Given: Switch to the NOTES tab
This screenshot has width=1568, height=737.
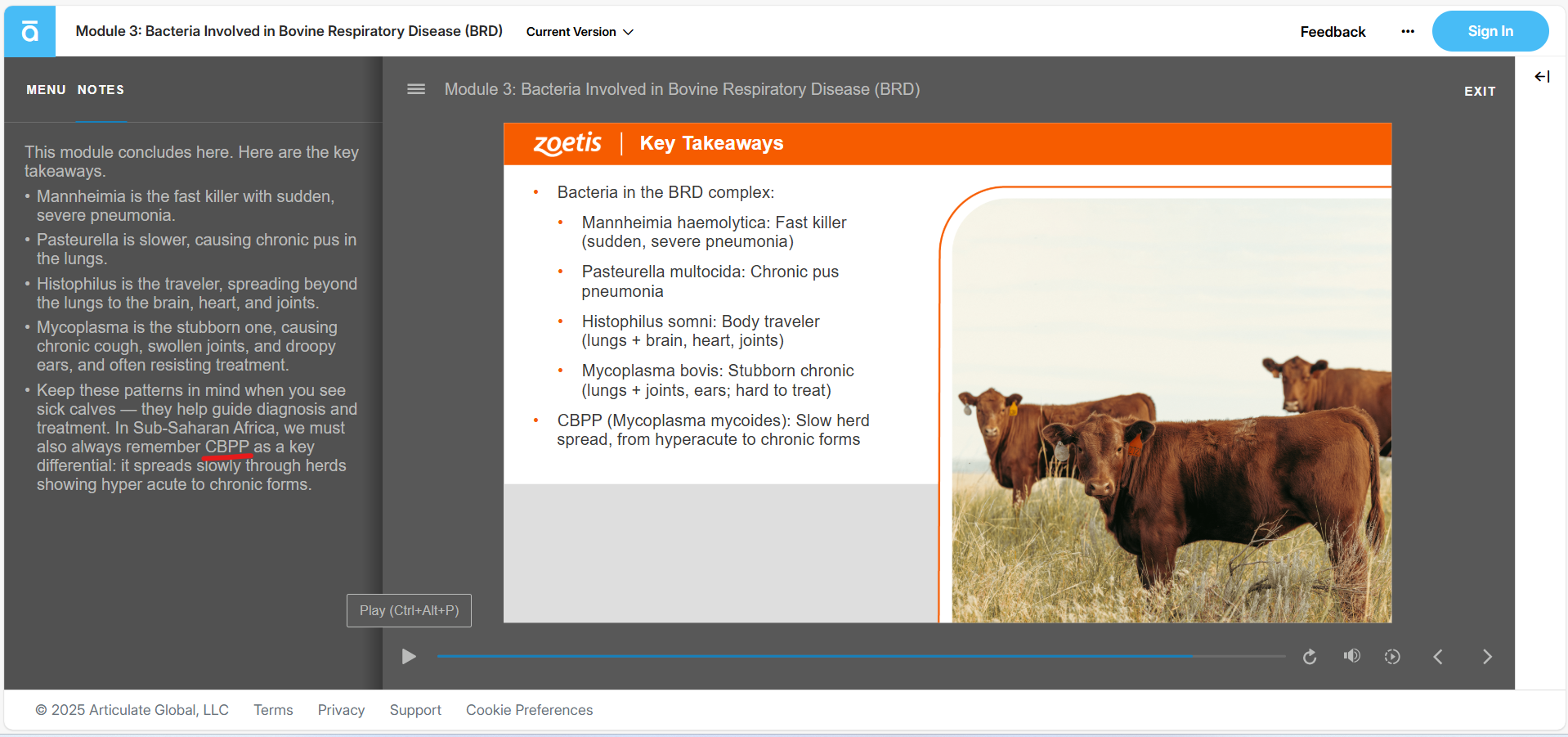Looking at the screenshot, I should pos(101,90).
